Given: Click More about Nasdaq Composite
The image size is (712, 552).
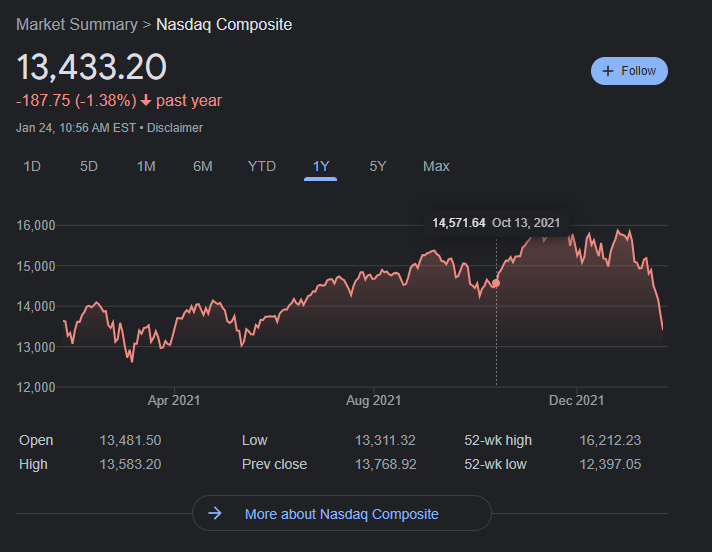Looking at the screenshot, I should pos(341,514).
